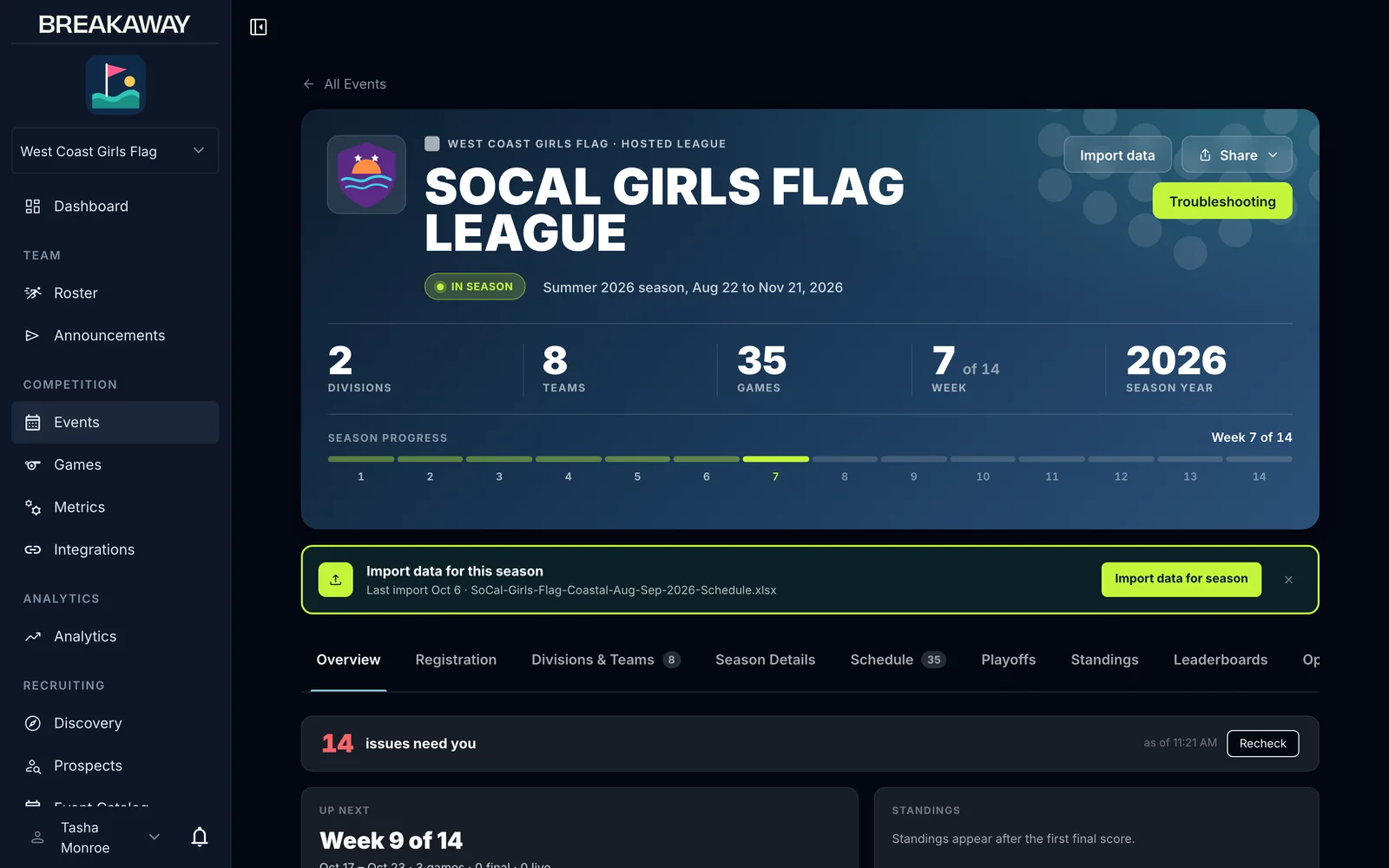Click the Announcements send icon
Image resolution: width=1389 pixels, height=868 pixels.
click(x=33, y=336)
